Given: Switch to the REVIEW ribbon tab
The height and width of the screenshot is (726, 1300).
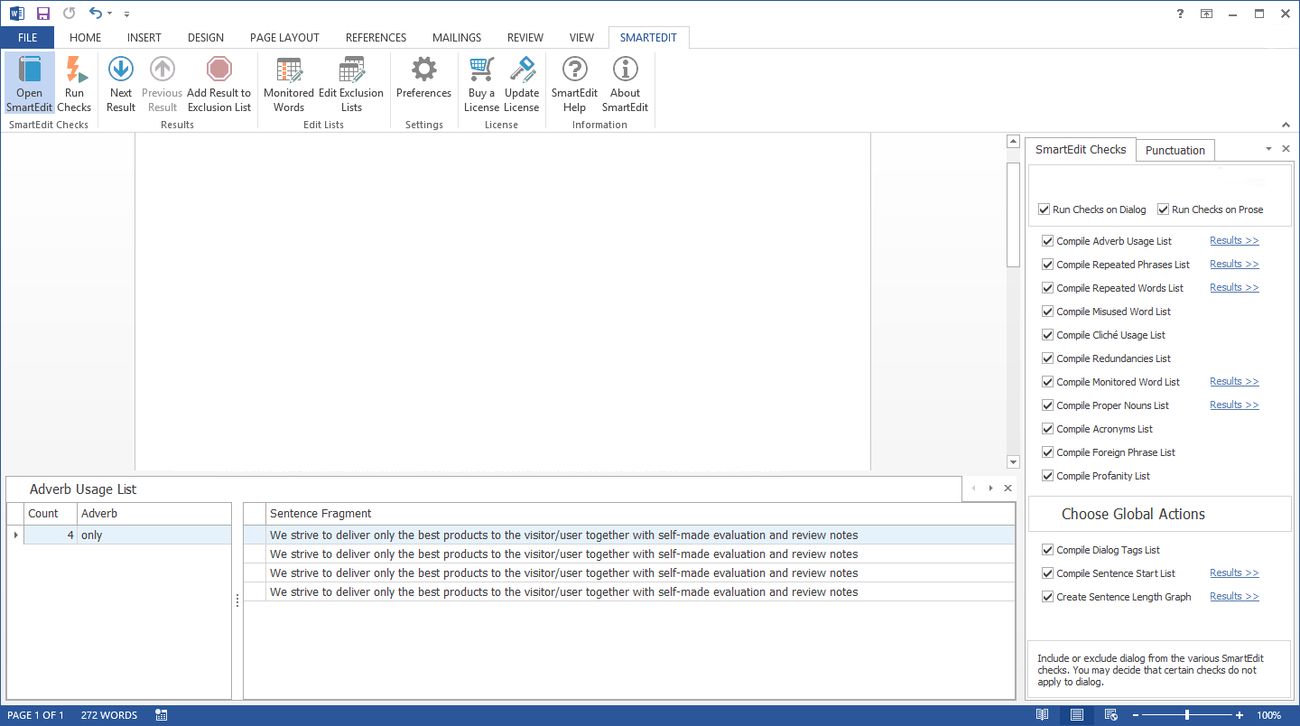Looking at the screenshot, I should point(525,38).
